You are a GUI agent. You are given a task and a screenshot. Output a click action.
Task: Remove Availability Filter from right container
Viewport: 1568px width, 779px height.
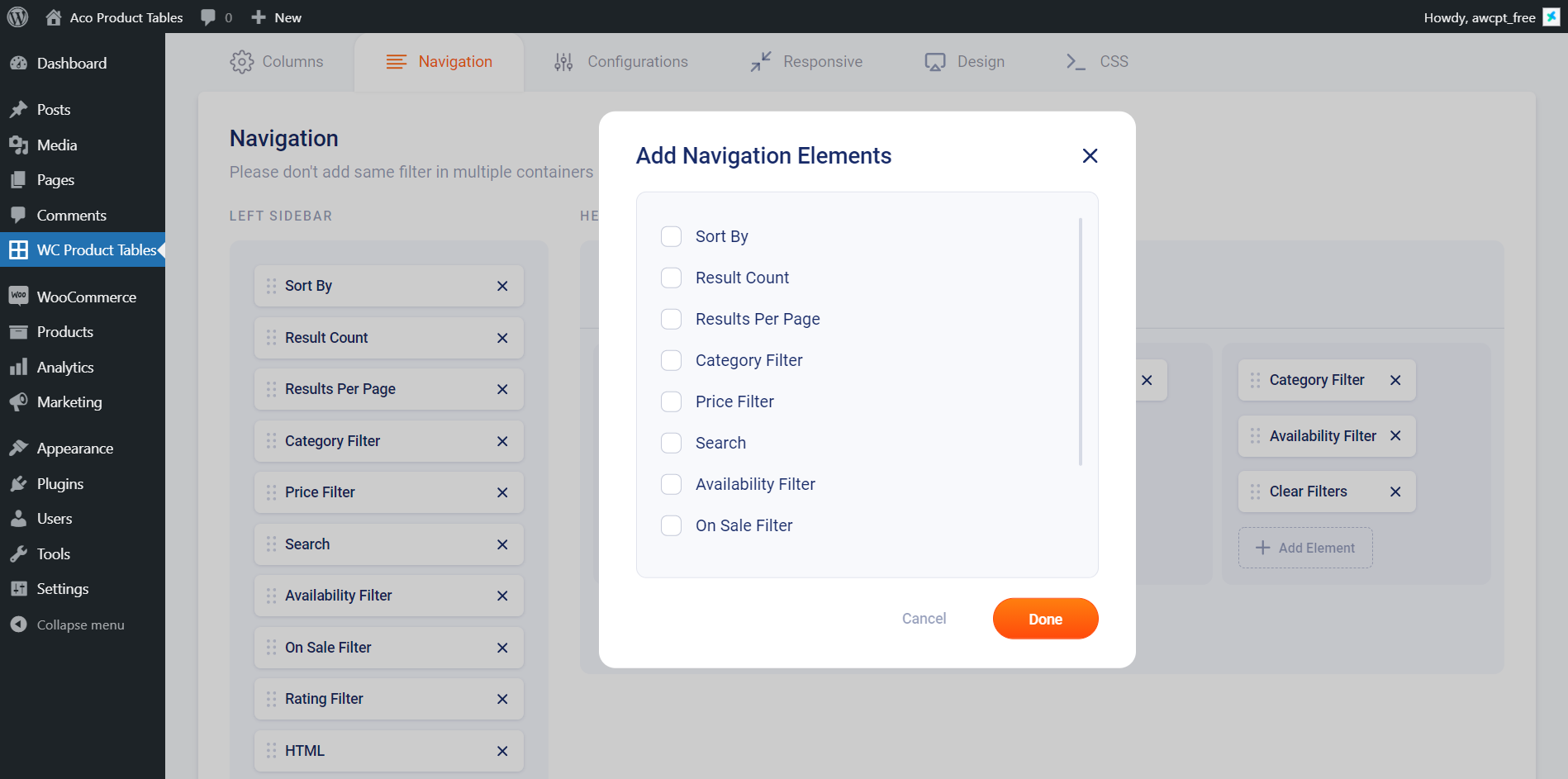(x=1395, y=435)
